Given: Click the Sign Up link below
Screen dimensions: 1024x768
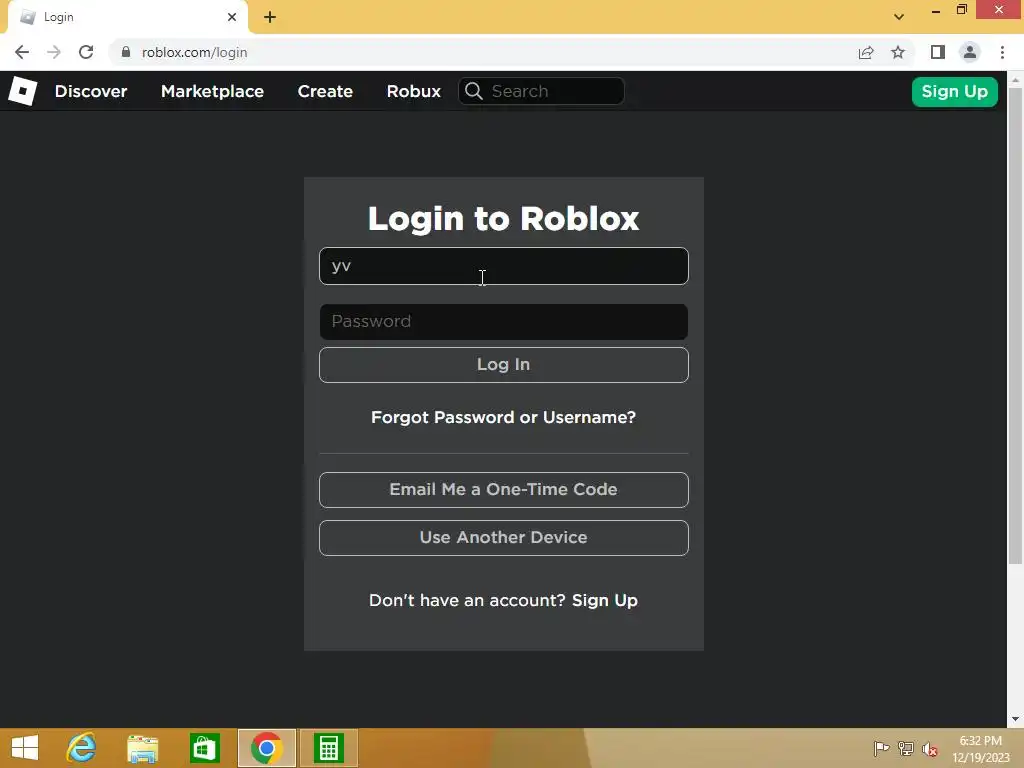Looking at the screenshot, I should [605, 600].
